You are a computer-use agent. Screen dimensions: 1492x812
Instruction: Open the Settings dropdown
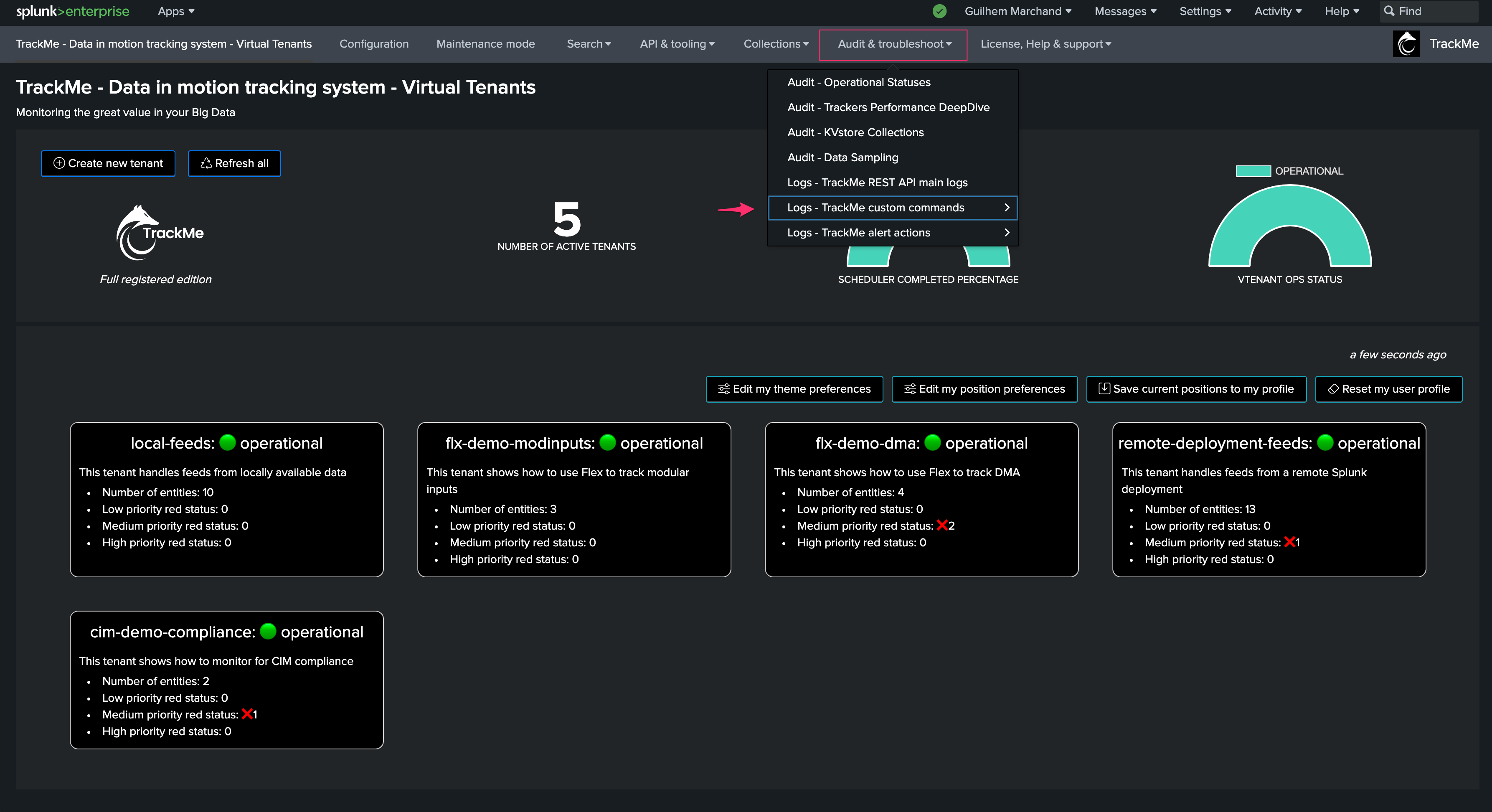(x=1205, y=11)
